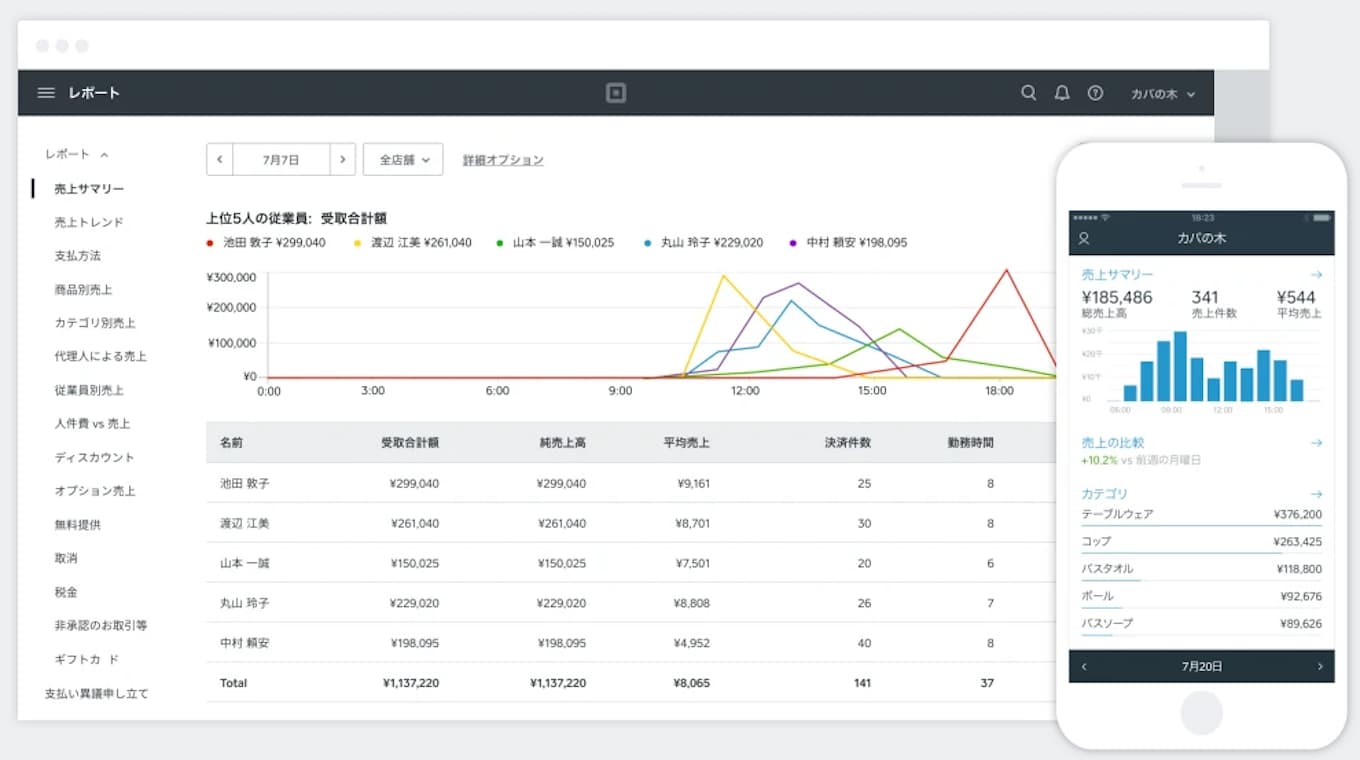Open the help question mark icon
The height and width of the screenshot is (760, 1360).
pos(1095,93)
